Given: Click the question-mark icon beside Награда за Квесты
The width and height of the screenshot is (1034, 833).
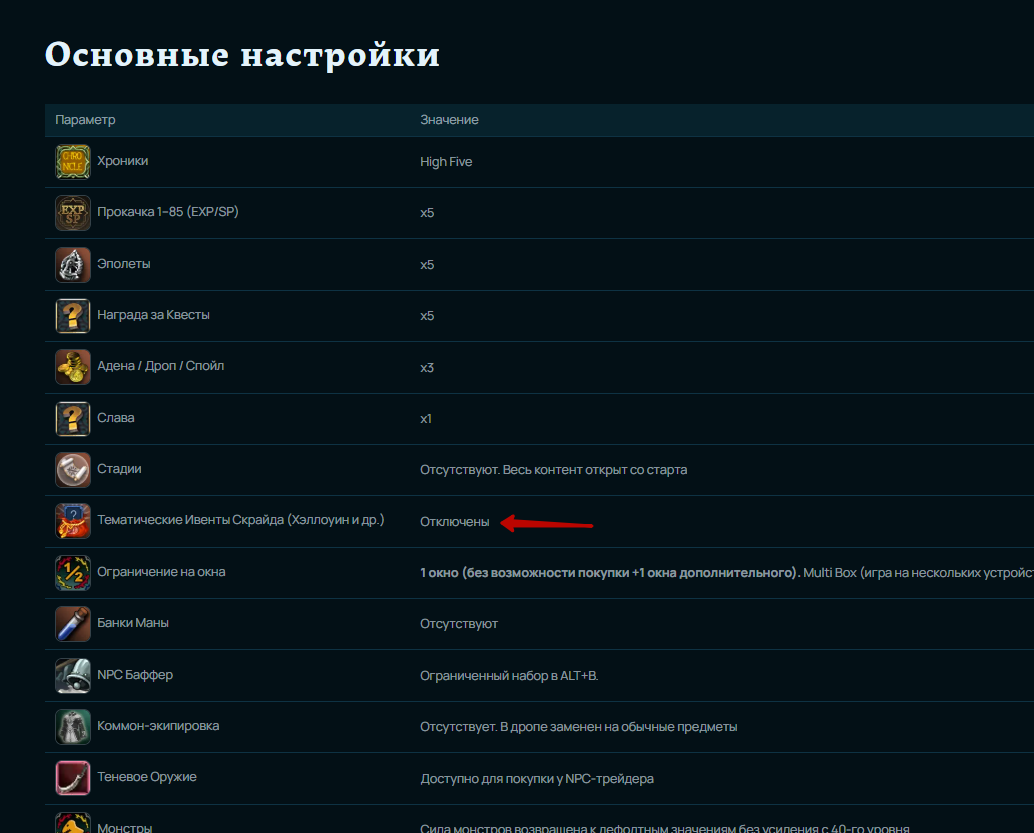Looking at the screenshot, I should point(73,316).
